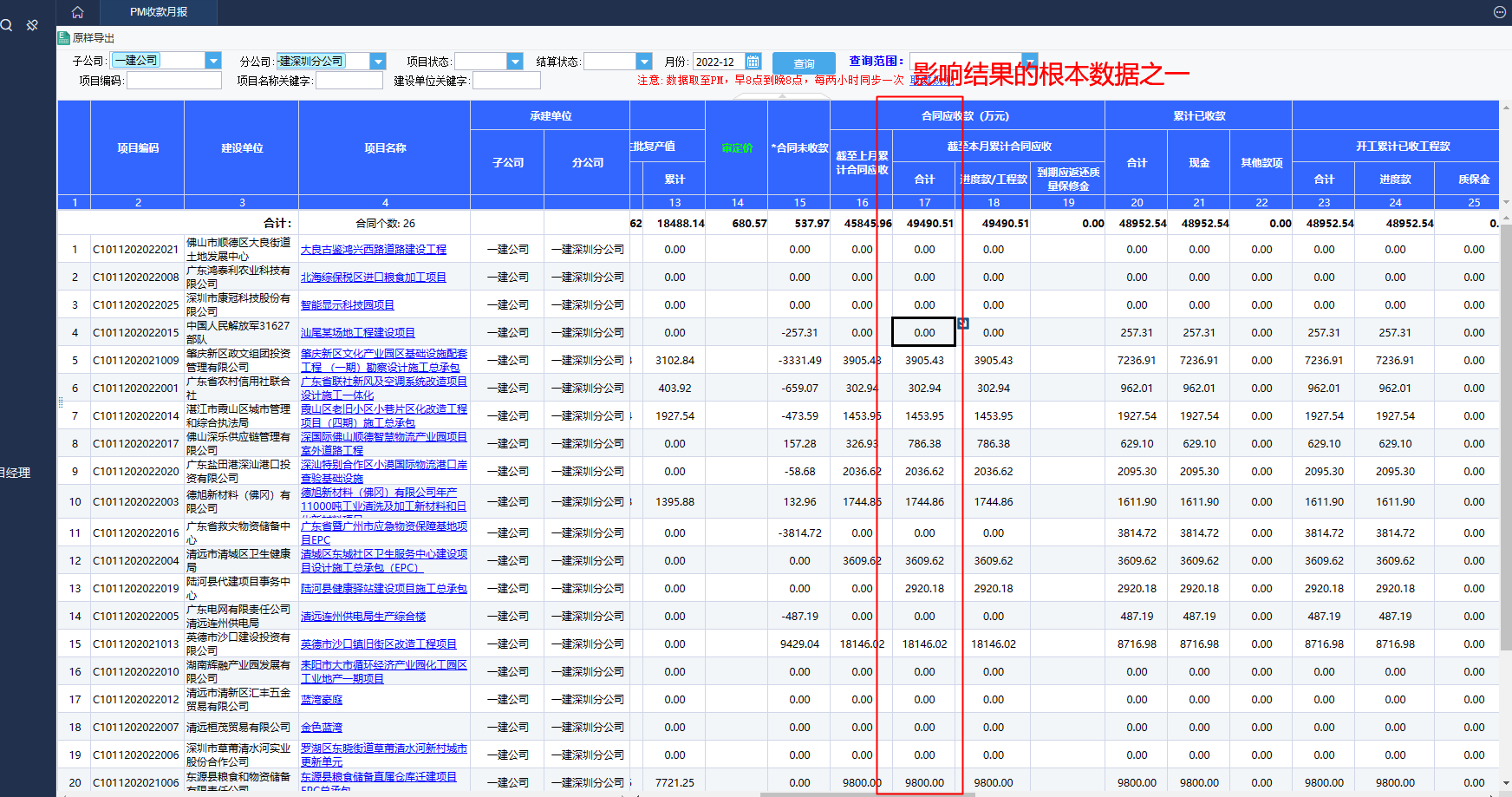Open the home tab icon
Viewport: 1512px width, 797px height.
point(77,12)
